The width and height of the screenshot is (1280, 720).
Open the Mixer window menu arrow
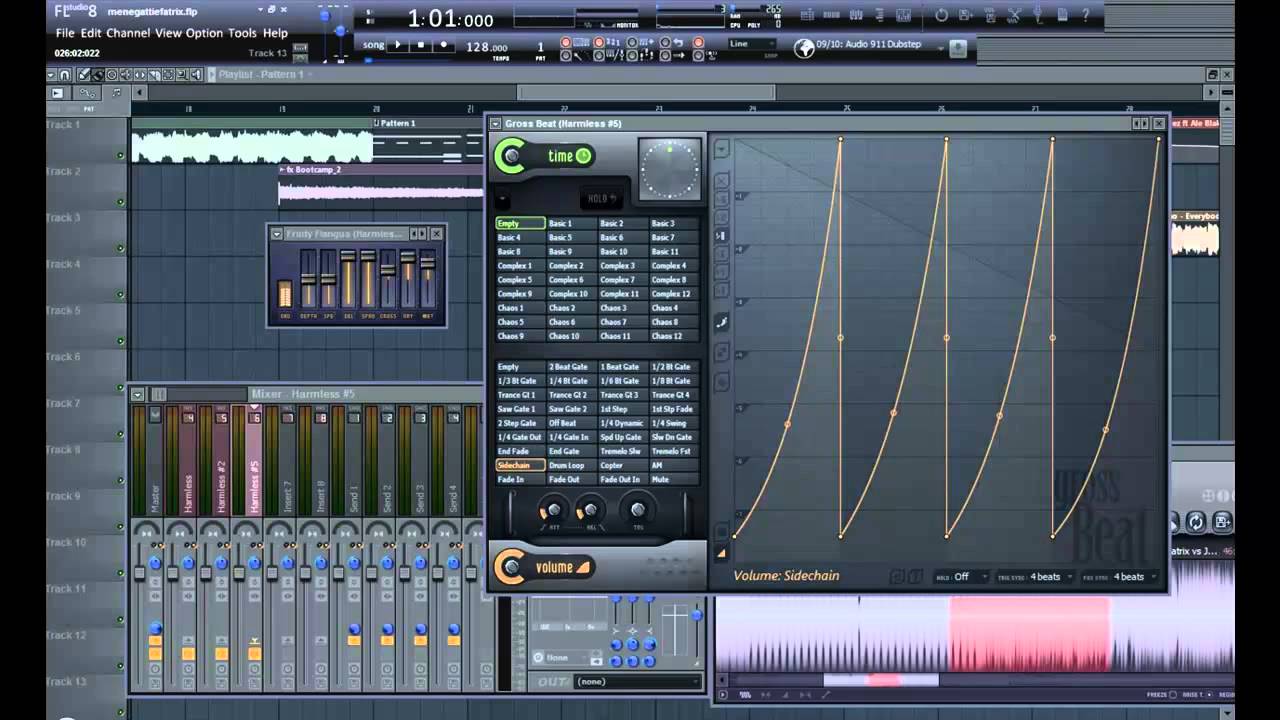(138, 394)
